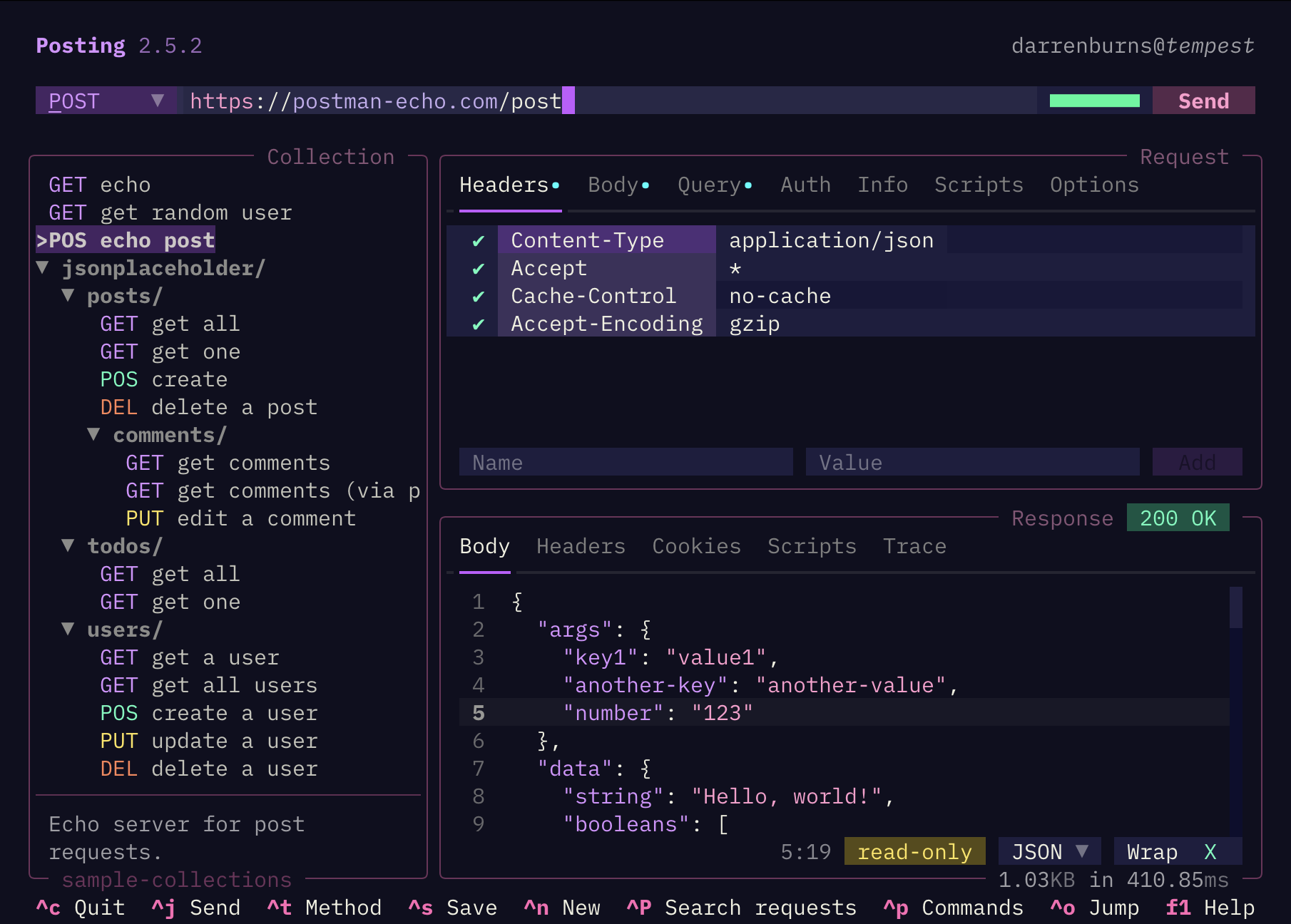
Task: Click the Send button
Action: [1203, 101]
